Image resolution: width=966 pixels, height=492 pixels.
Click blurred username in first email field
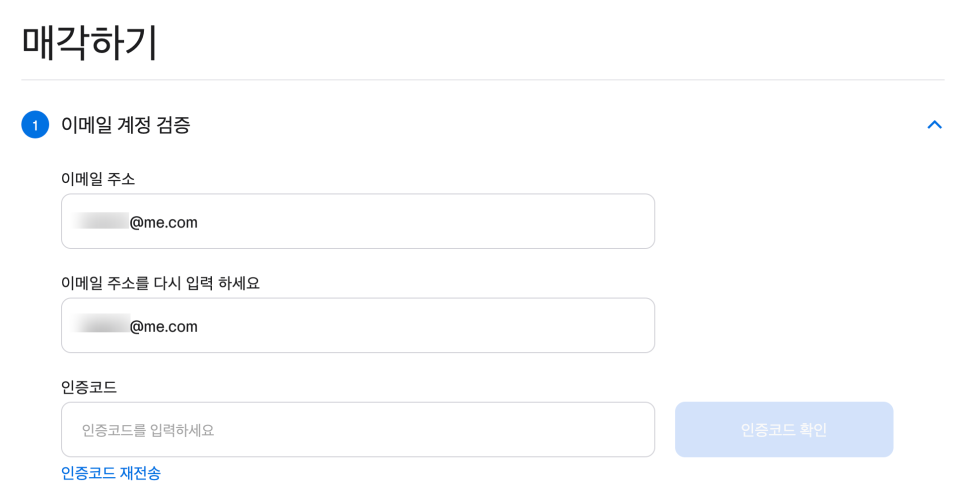tap(103, 222)
